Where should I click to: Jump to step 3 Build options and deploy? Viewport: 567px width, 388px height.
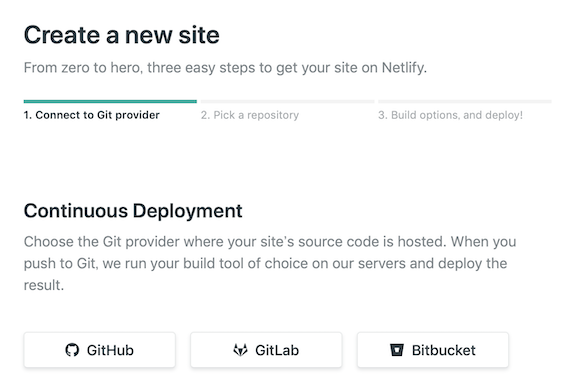pos(451,115)
